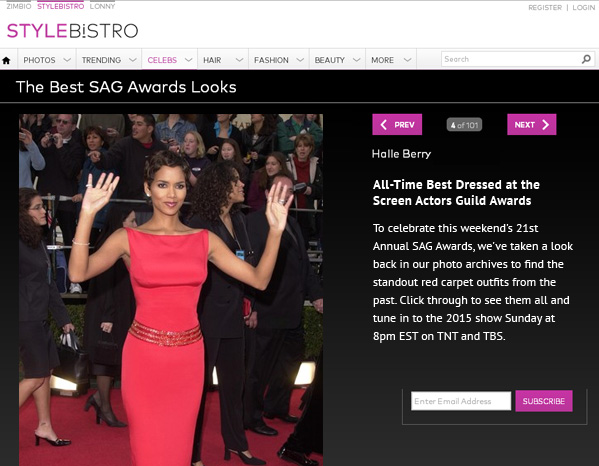Open the Celebs dropdown chevron
This screenshot has width=599, height=466.
pos(188,60)
